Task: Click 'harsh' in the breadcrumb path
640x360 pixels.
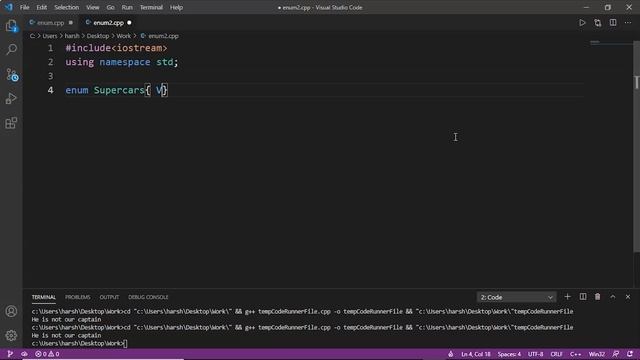Action: [x=72, y=36]
